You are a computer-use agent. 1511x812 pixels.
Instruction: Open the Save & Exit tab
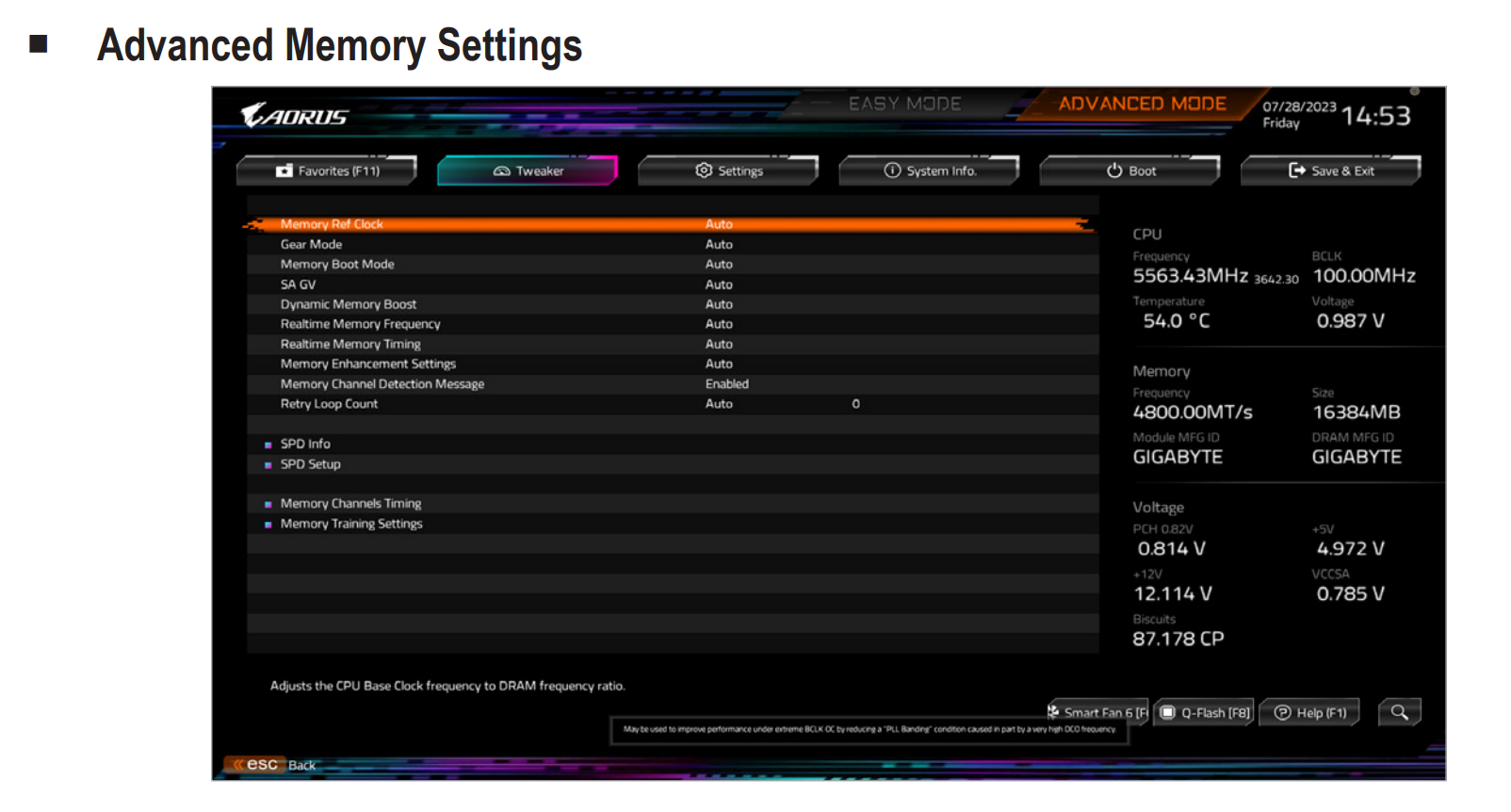tap(1330, 171)
